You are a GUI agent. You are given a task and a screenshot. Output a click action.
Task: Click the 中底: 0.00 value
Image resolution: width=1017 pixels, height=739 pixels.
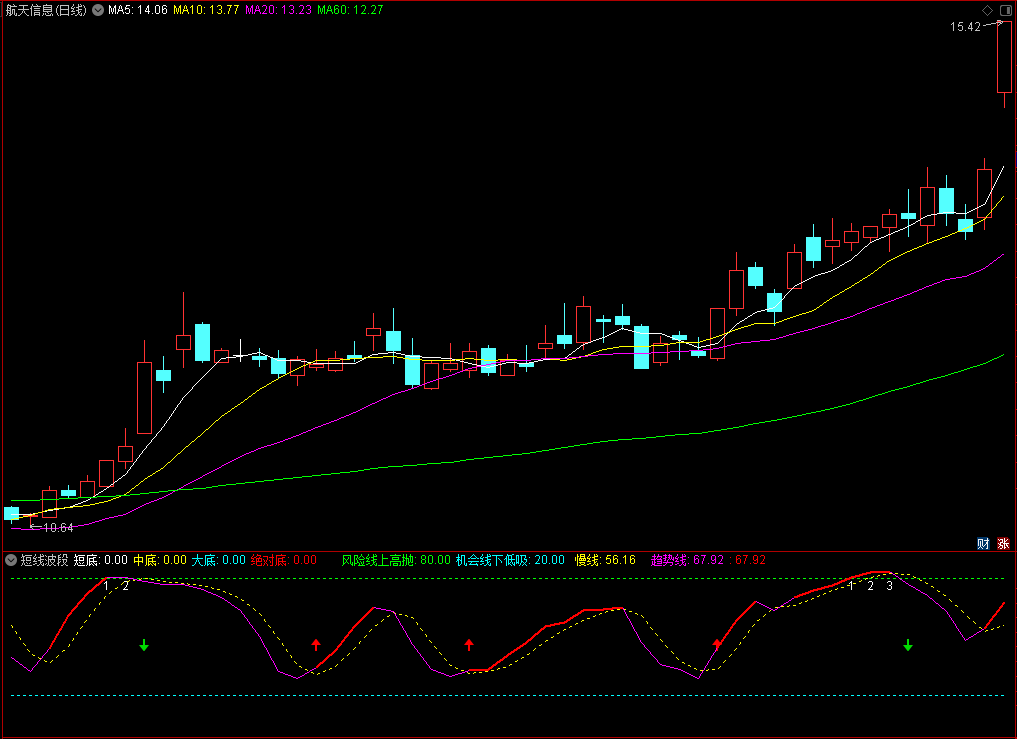point(160,560)
